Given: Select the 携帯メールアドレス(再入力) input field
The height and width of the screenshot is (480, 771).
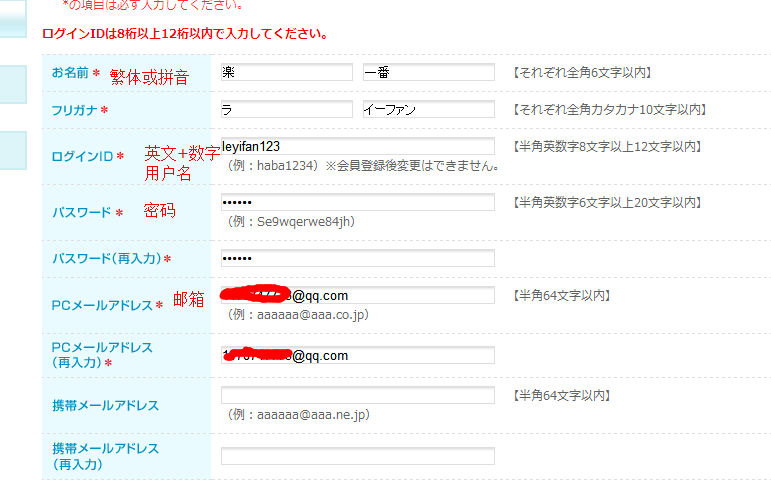Looking at the screenshot, I should (x=357, y=456).
